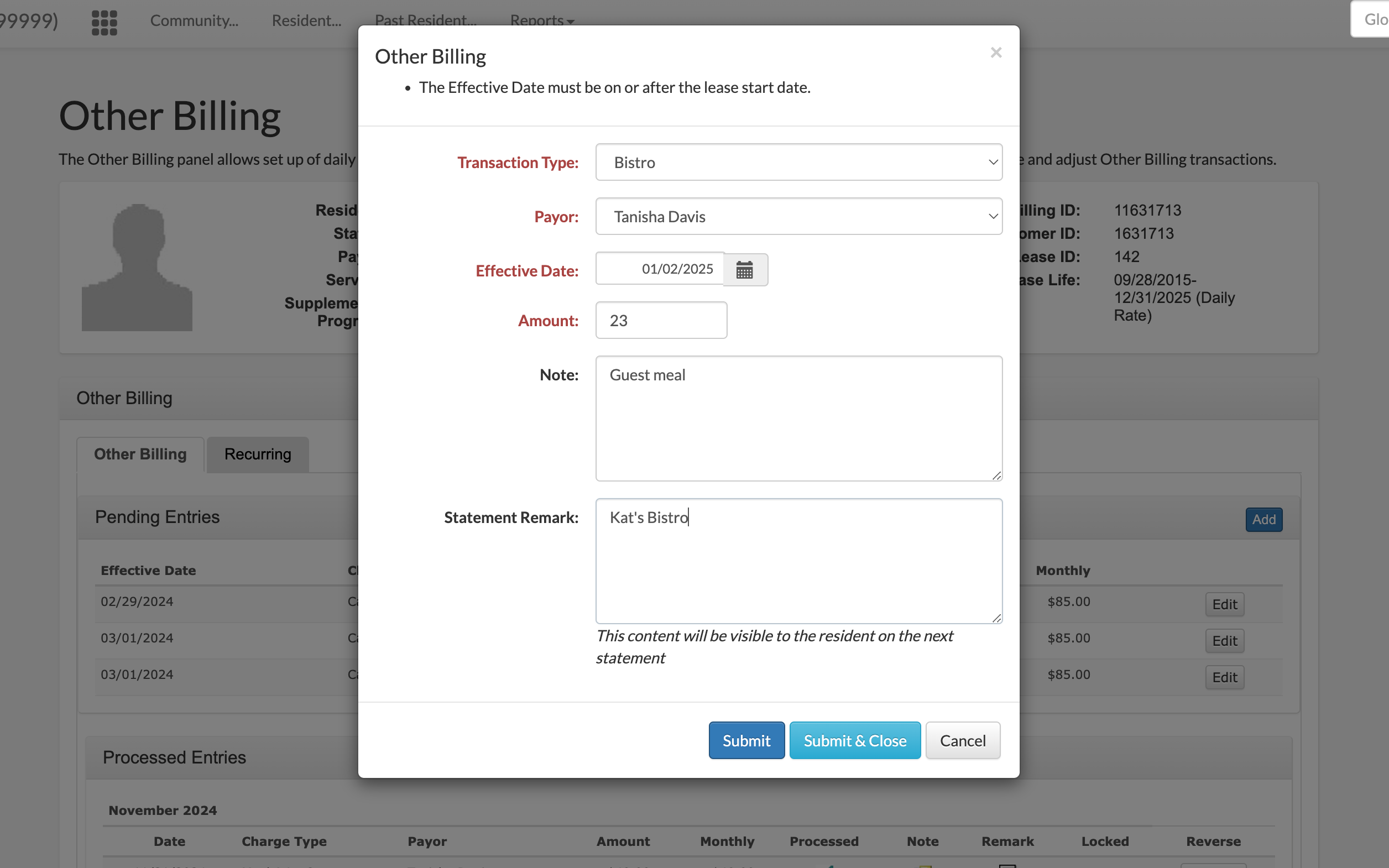Viewport: 1389px width, 868px height.
Task: Cancel the Other Billing dialog
Action: [962, 740]
